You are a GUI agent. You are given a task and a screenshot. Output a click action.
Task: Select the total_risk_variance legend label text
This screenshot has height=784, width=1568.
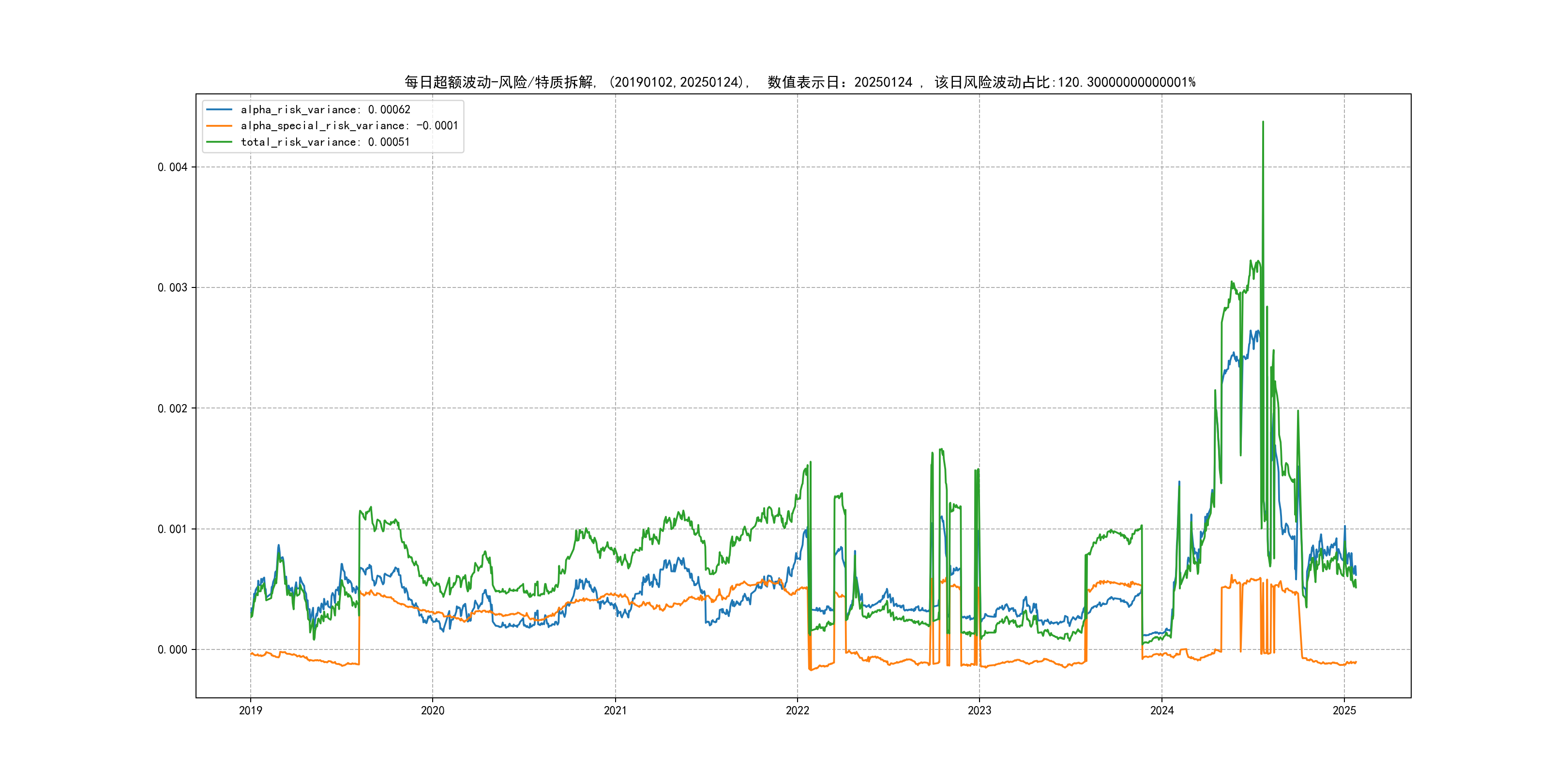click(x=325, y=142)
